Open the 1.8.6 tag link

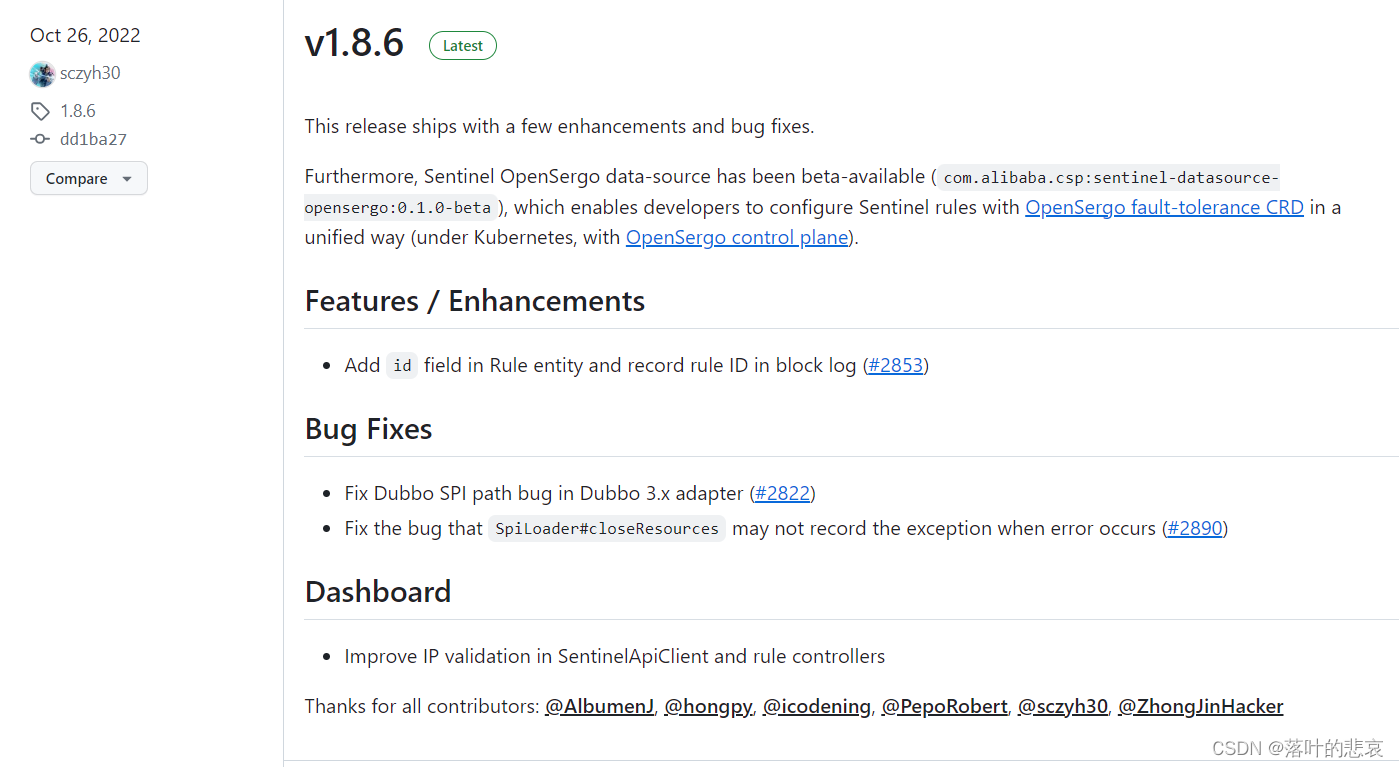click(x=78, y=111)
